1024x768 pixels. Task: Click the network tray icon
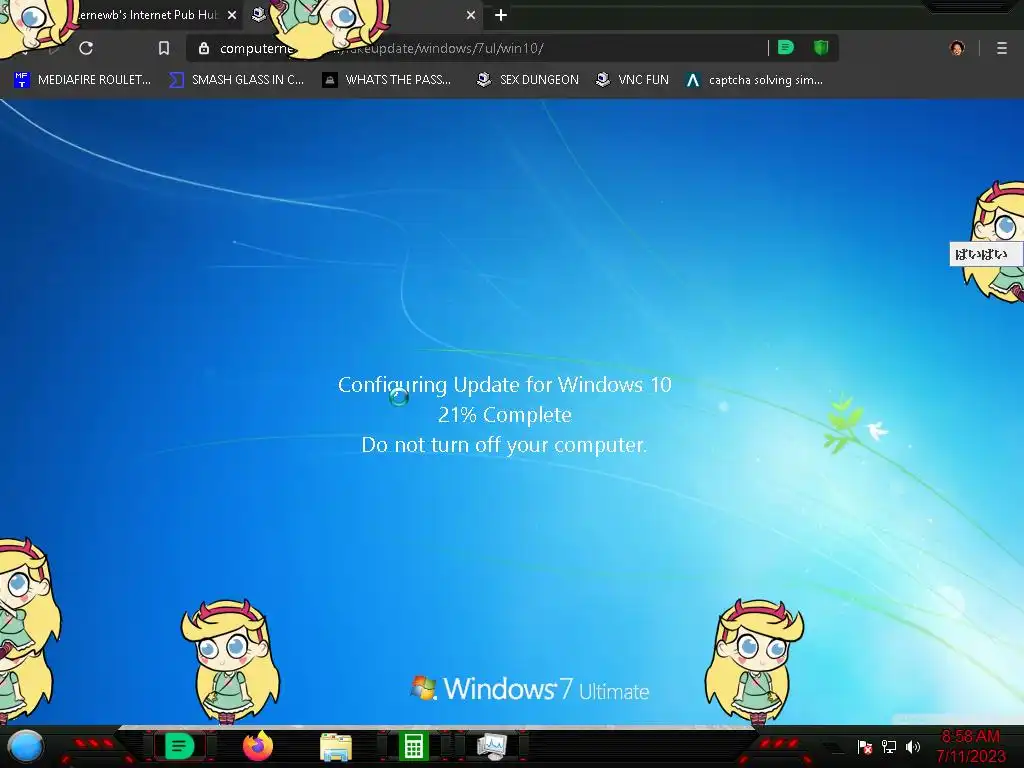(x=888, y=746)
